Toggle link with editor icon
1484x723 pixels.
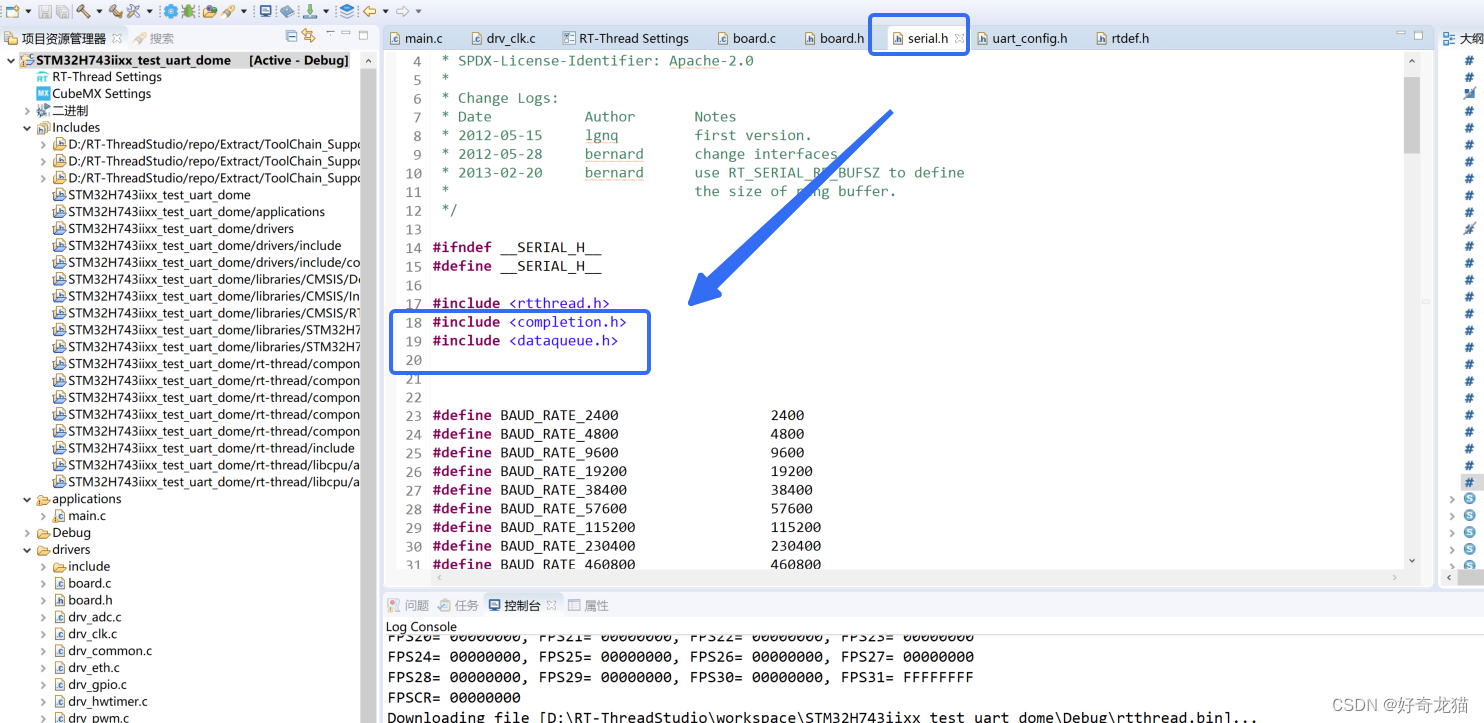coord(308,36)
